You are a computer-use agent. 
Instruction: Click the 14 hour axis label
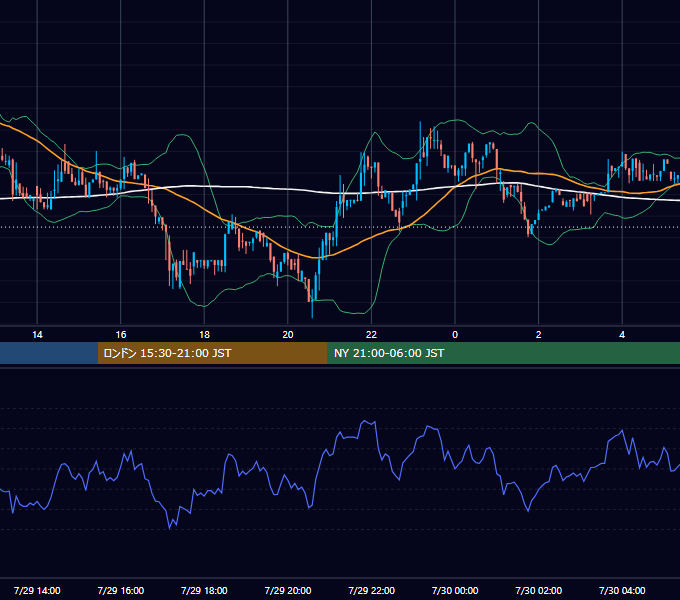(x=37, y=335)
